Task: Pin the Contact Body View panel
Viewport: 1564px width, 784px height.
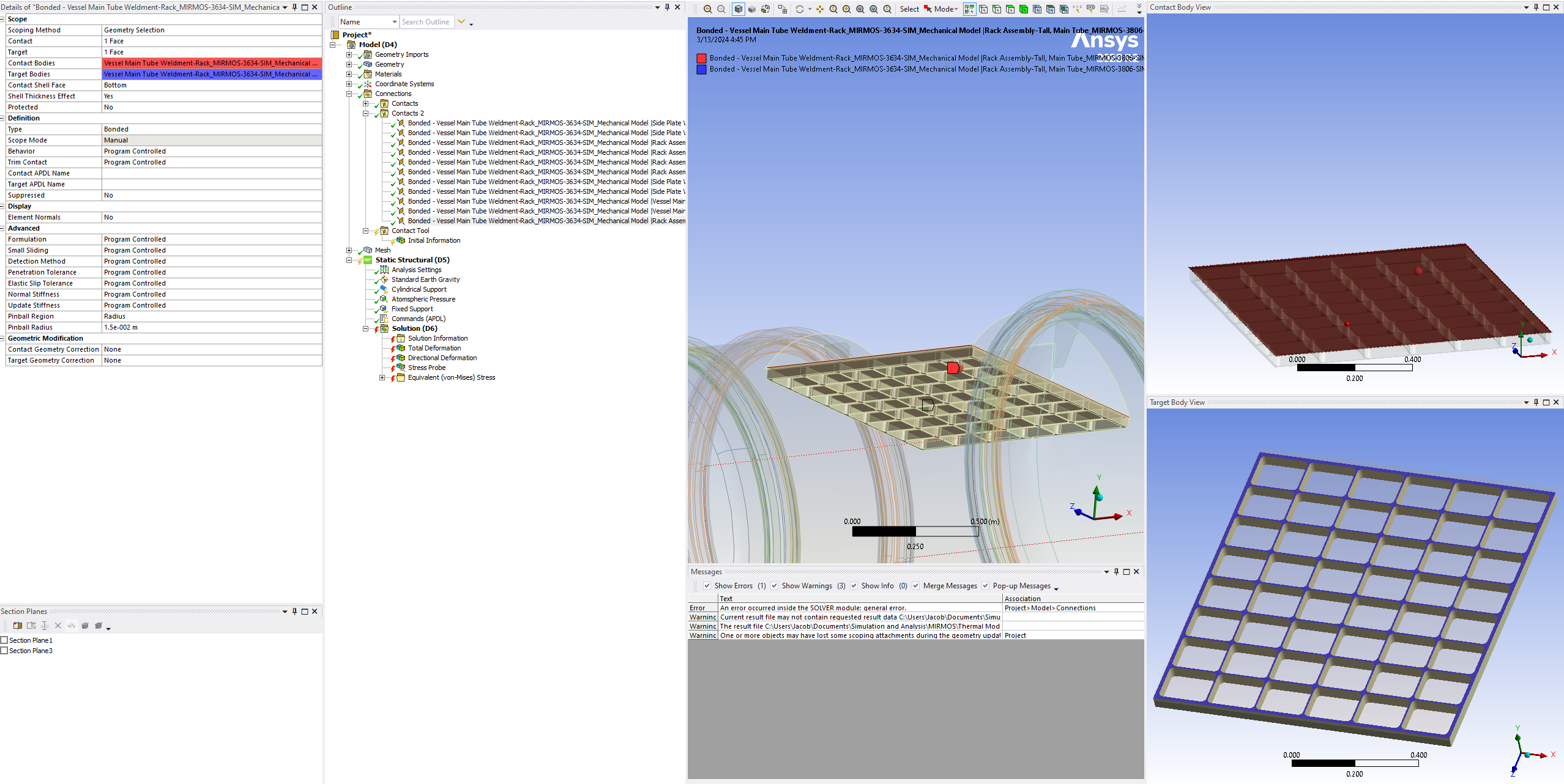Action: tap(1536, 7)
